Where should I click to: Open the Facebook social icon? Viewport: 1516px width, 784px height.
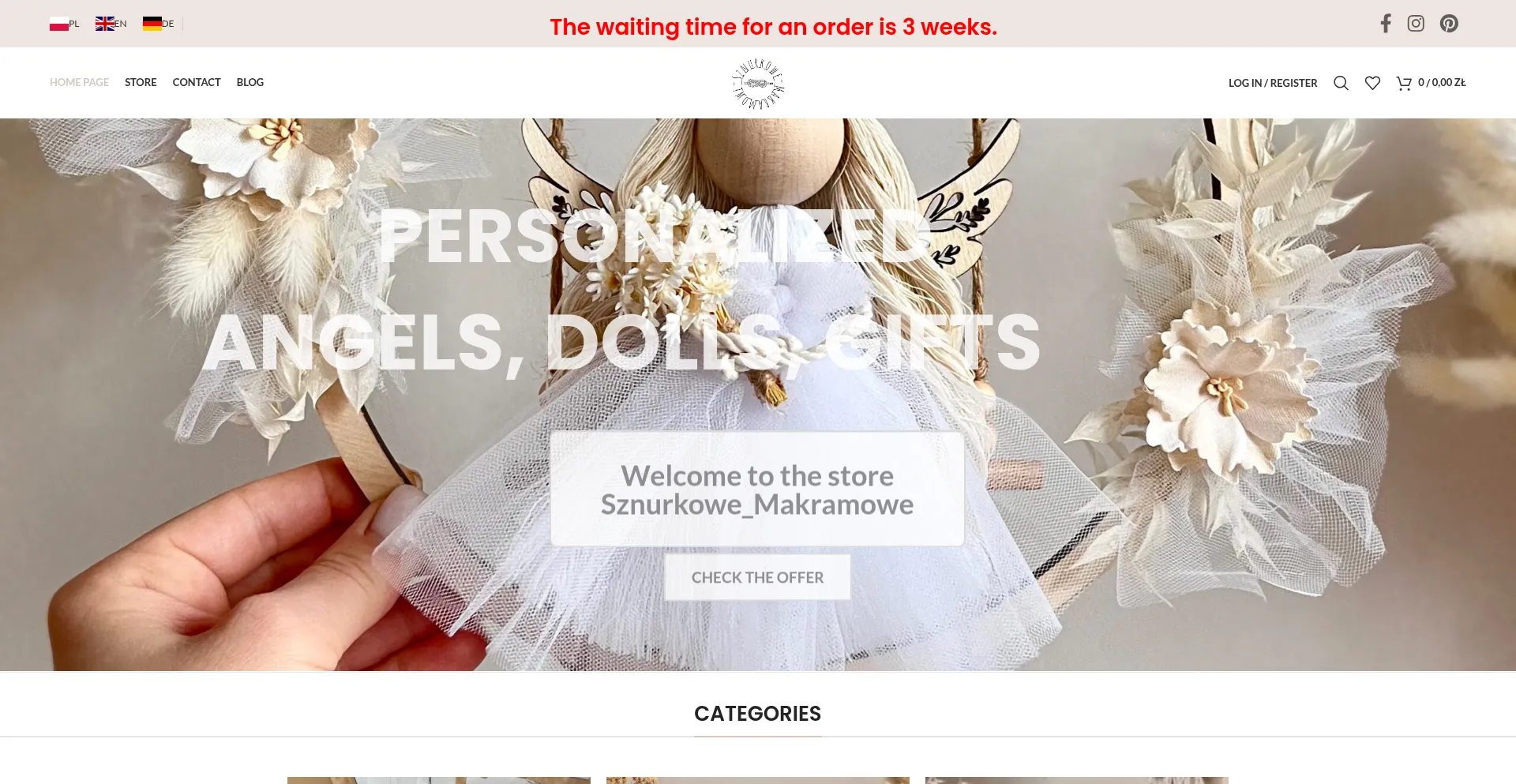click(1386, 24)
